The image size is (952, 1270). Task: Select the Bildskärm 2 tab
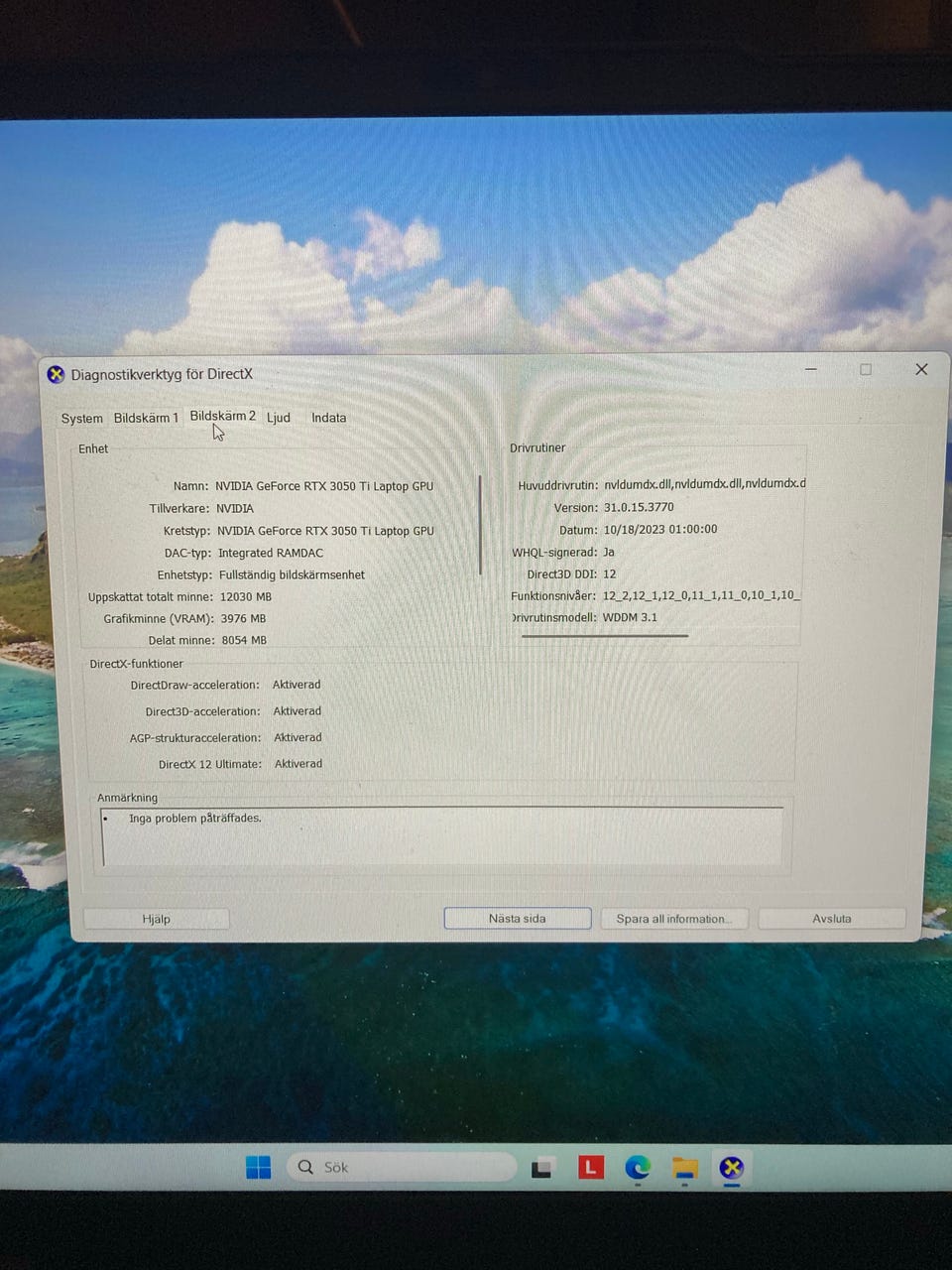click(x=222, y=417)
